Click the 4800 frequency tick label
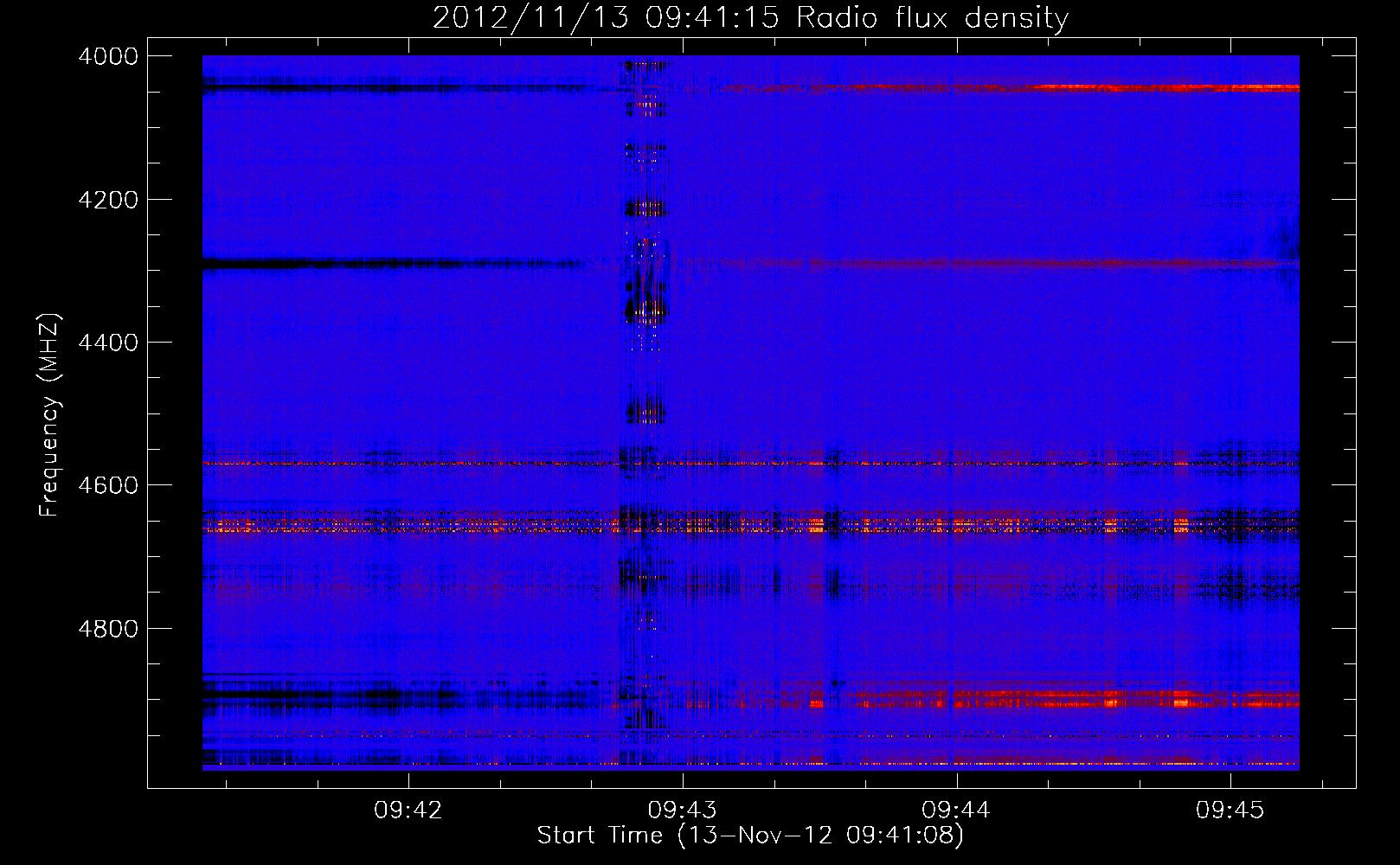Image resolution: width=1400 pixels, height=865 pixels. pyautogui.click(x=108, y=629)
